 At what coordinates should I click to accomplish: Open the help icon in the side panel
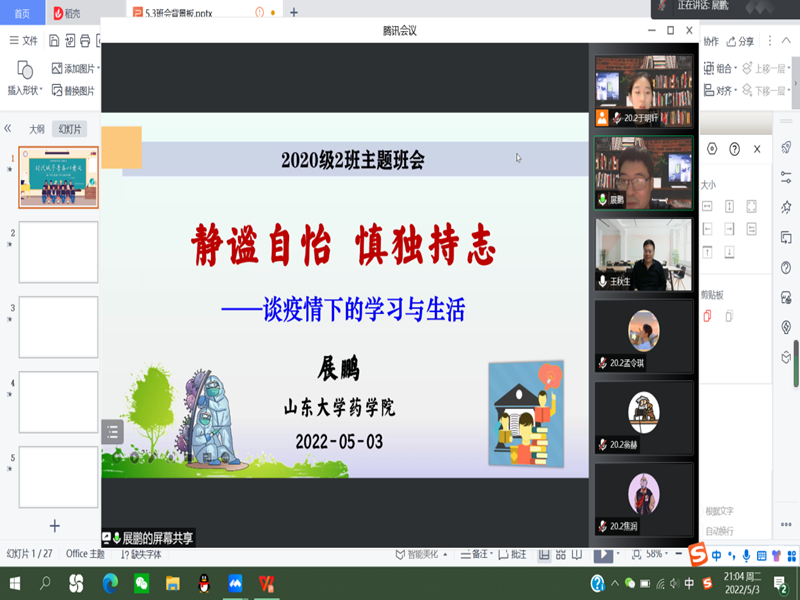click(x=735, y=149)
